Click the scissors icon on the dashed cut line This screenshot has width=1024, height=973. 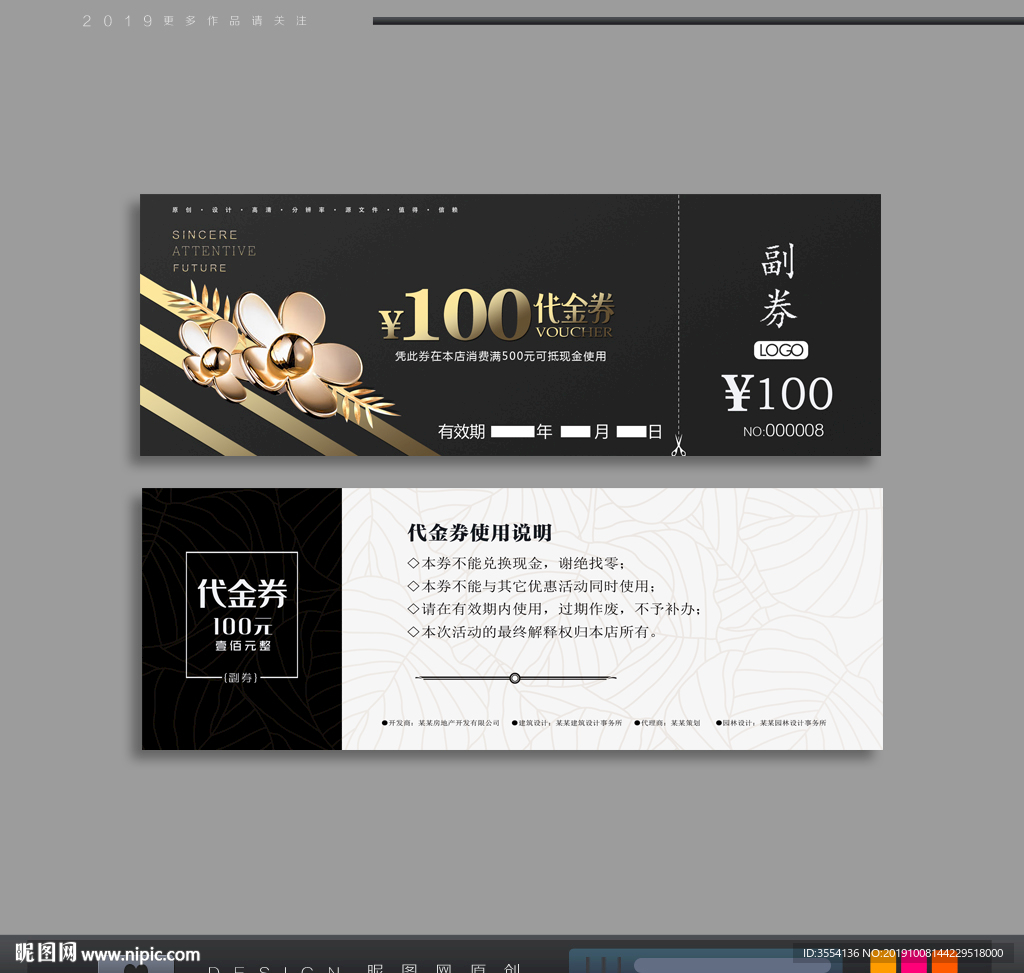pyautogui.click(x=679, y=446)
